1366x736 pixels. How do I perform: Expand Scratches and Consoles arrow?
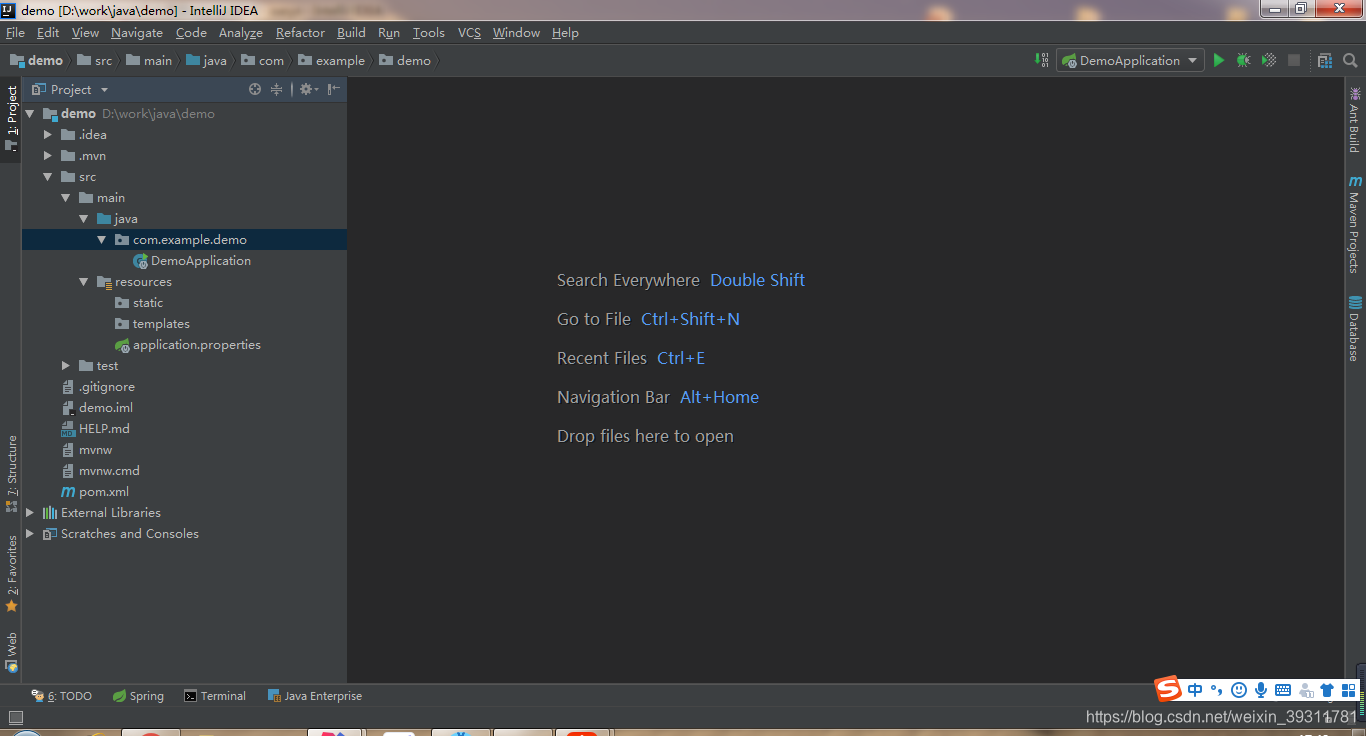tap(30, 534)
